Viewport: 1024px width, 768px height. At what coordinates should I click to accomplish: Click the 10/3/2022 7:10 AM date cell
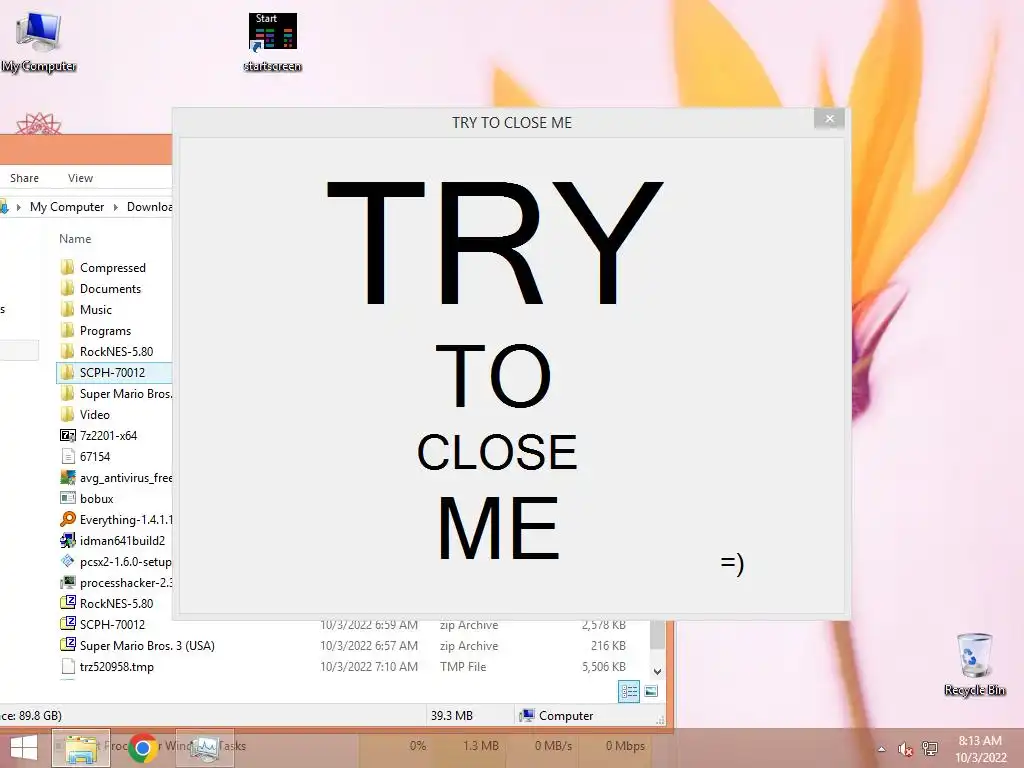368,667
